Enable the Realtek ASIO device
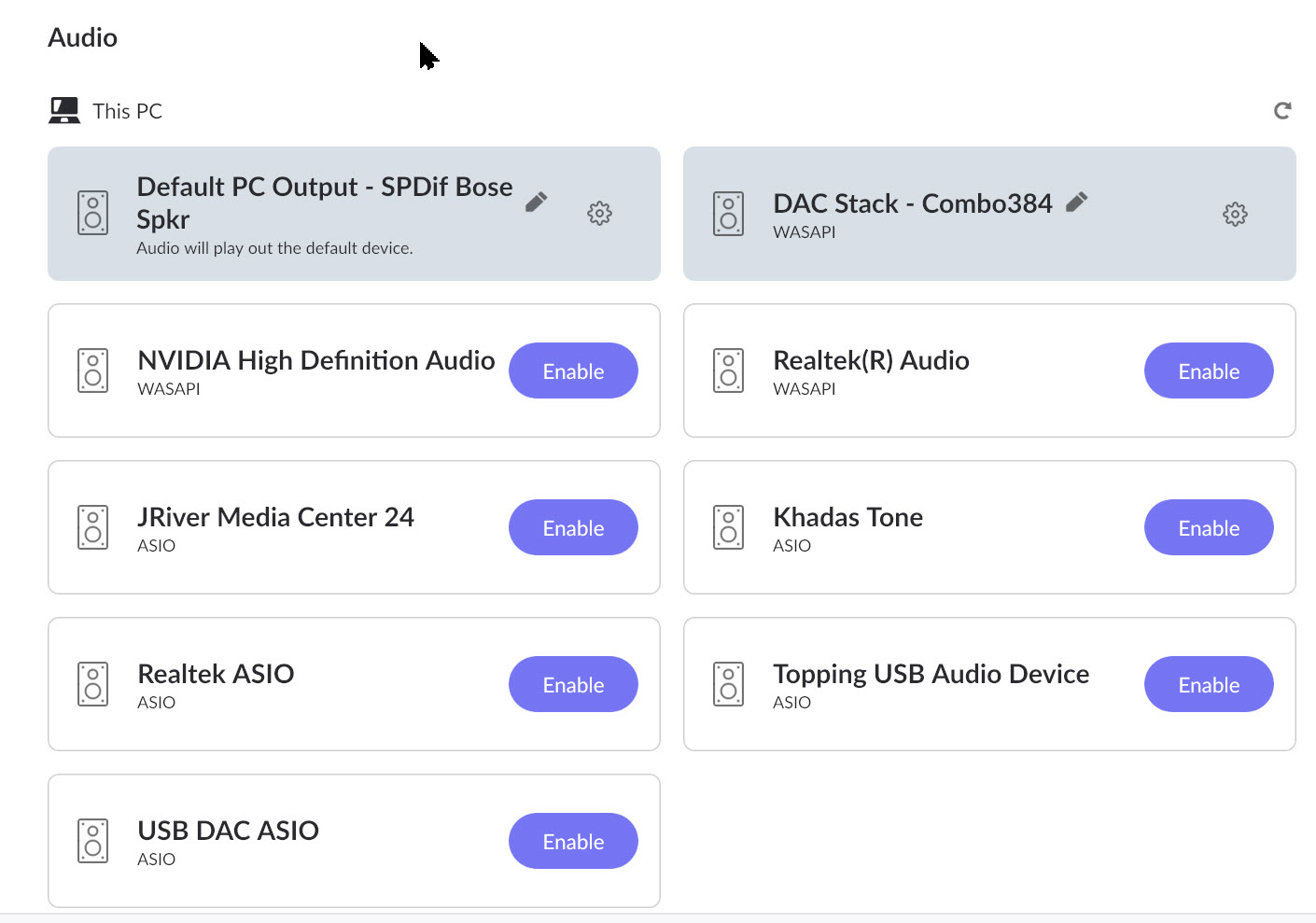The width and height of the screenshot is (1316, 923). (573, 684)
